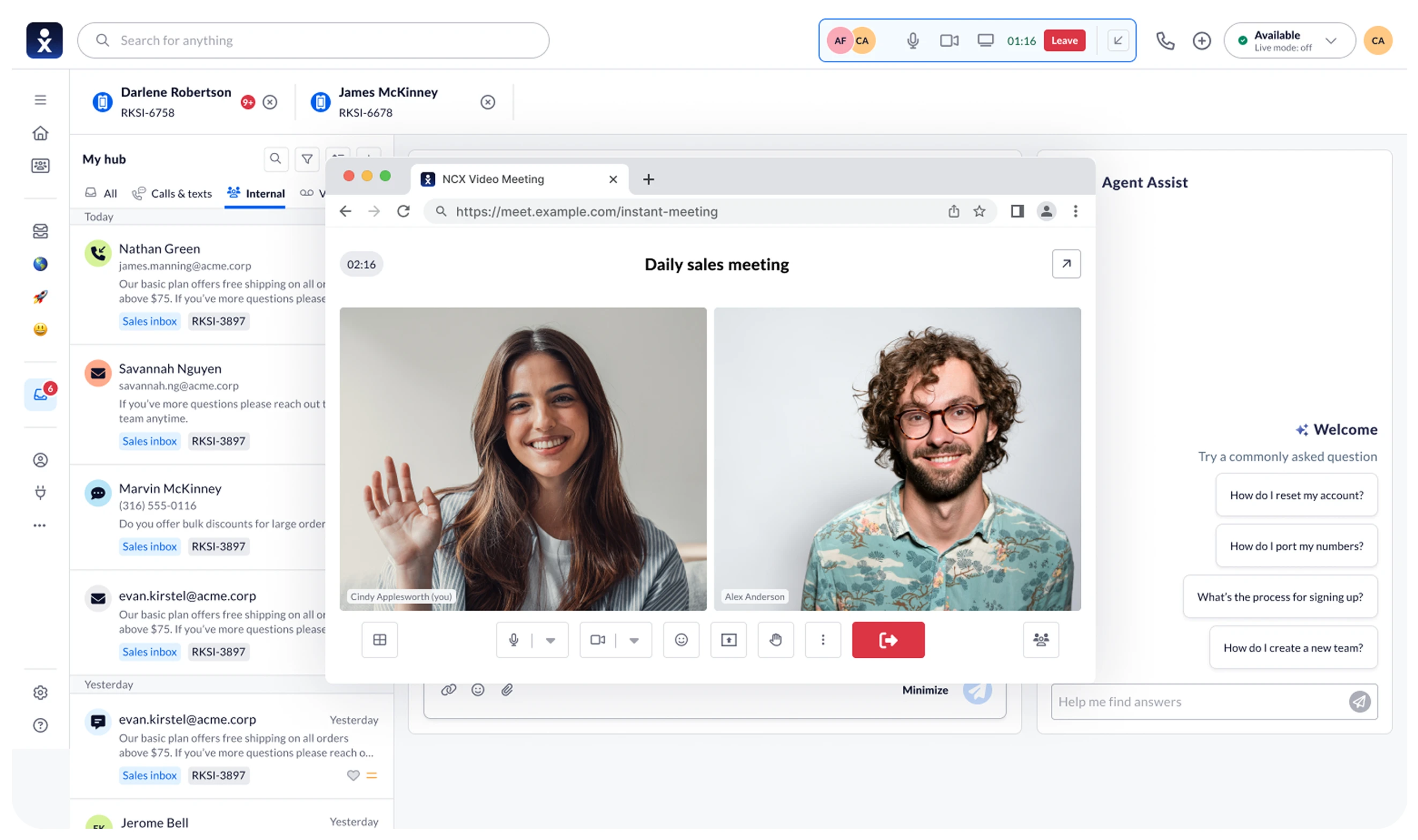Close Darlene Robertson tab
The height and width of the screenshot is (840, 1418).
(x=271, y=102)
